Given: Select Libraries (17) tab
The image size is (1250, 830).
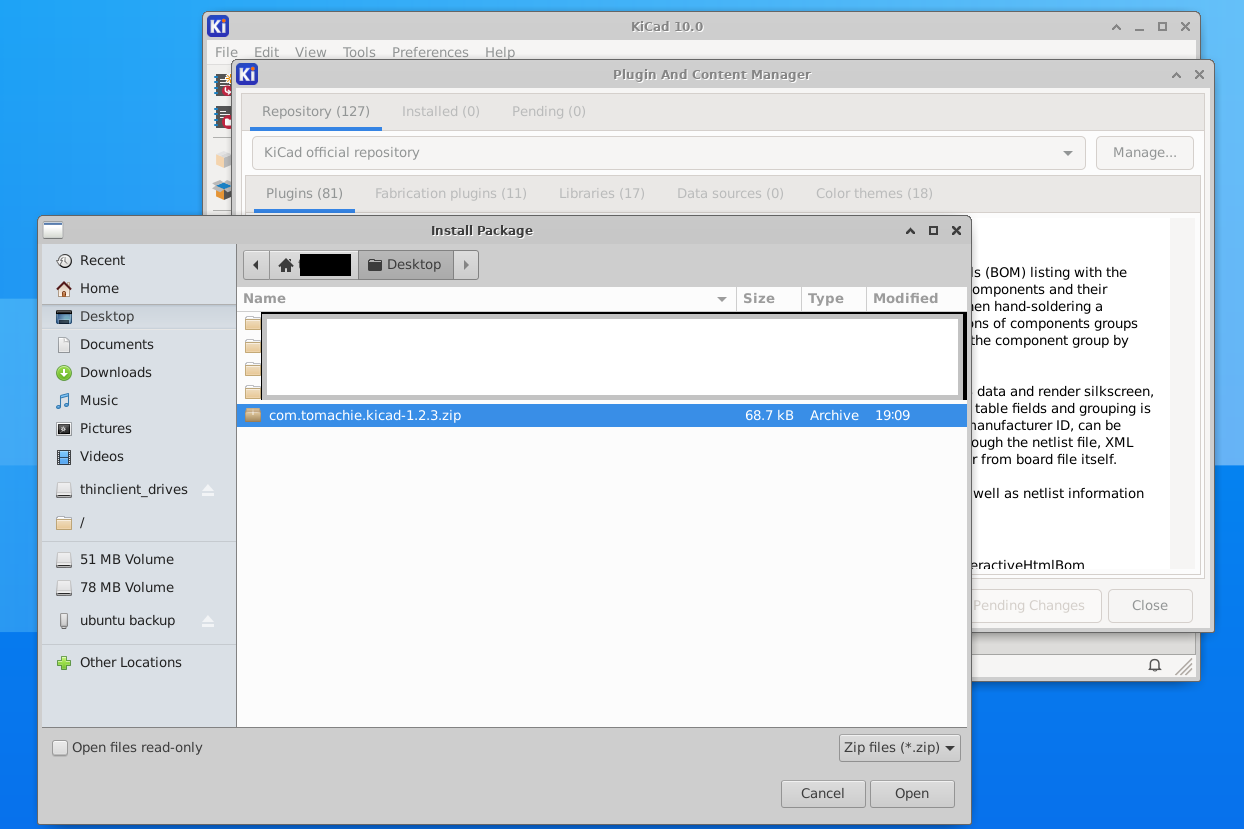Looking at the screenshot, I should (602, 193).
